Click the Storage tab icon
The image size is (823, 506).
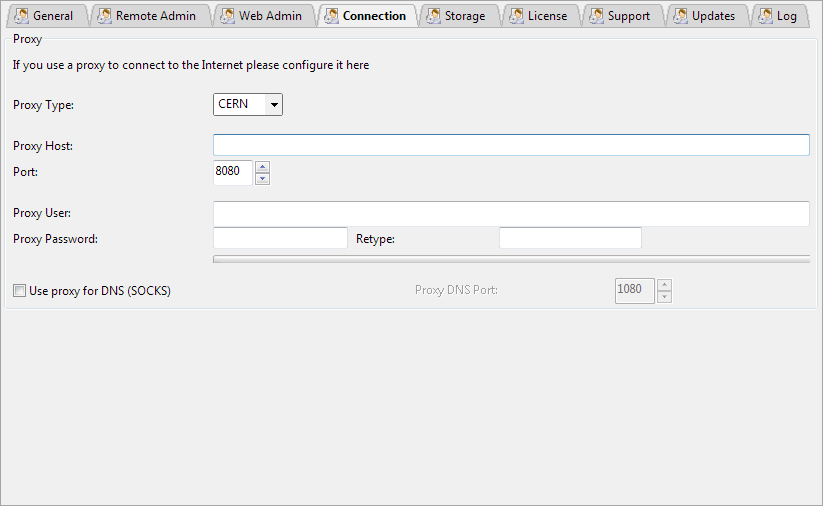(433, 16)
